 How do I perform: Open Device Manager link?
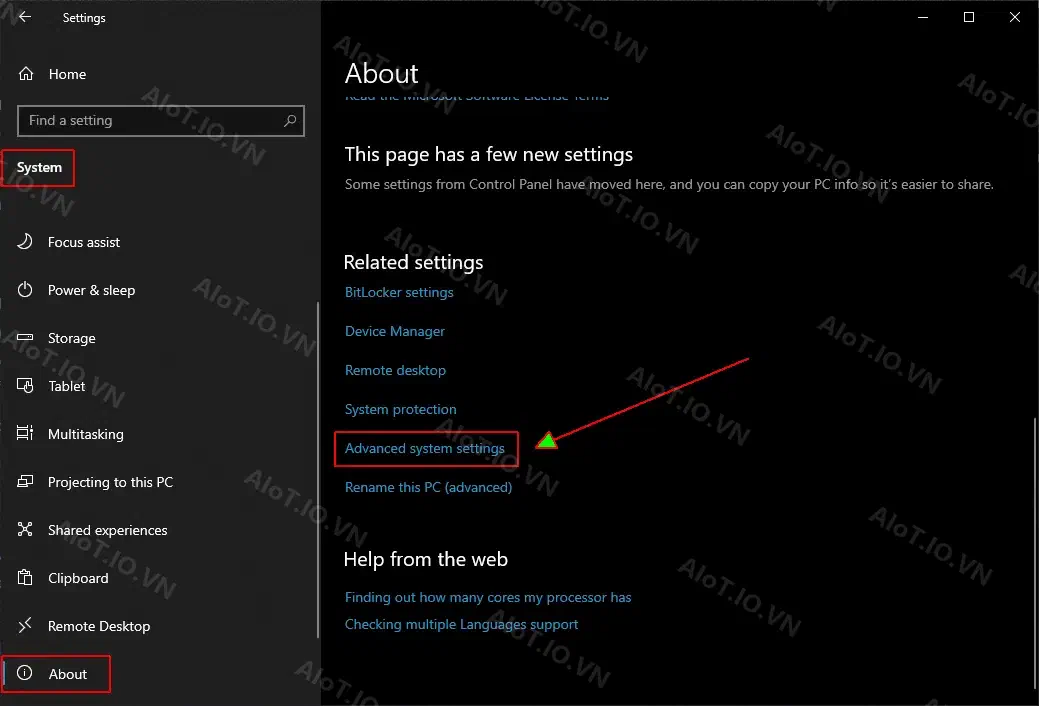(x=394, y=331)
